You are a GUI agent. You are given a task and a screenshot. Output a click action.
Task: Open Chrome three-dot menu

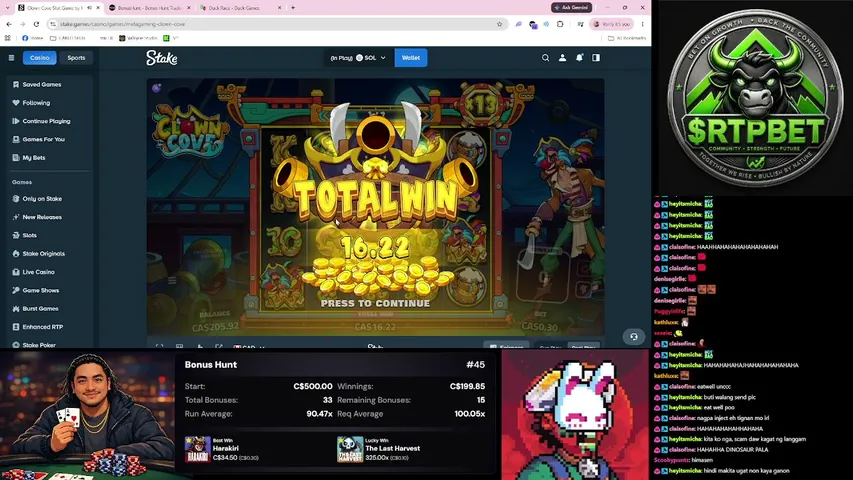coord(642,24)
